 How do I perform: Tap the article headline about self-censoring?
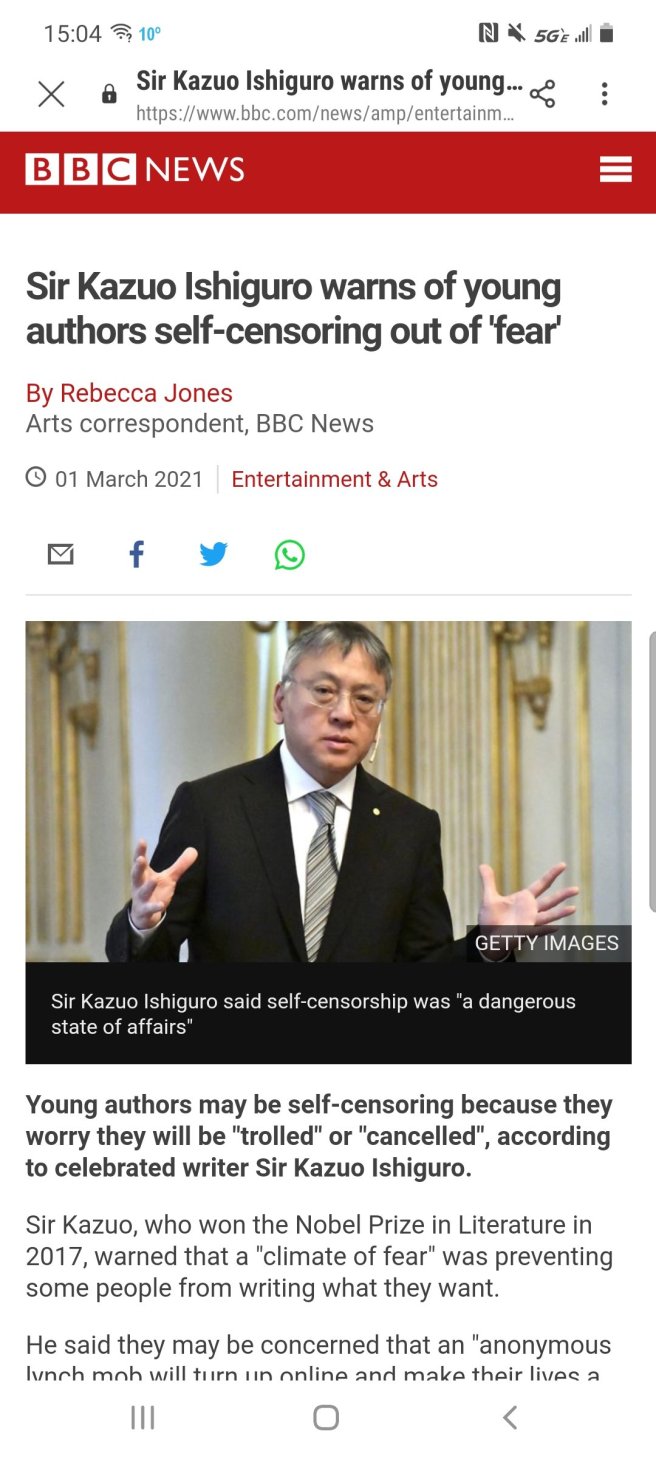293,309
